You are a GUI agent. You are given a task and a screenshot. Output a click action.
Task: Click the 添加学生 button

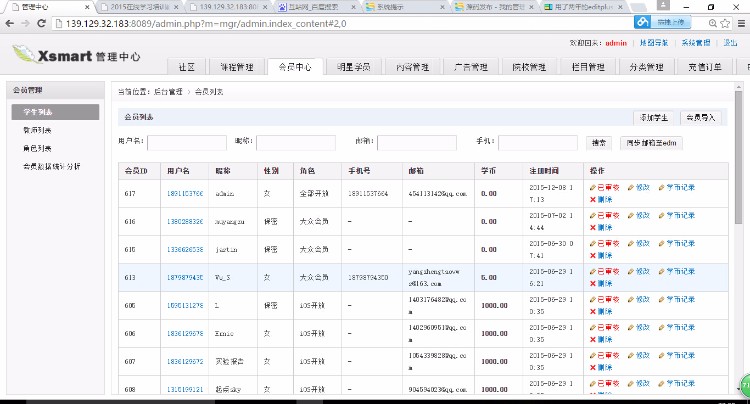(x=653, y=118)
